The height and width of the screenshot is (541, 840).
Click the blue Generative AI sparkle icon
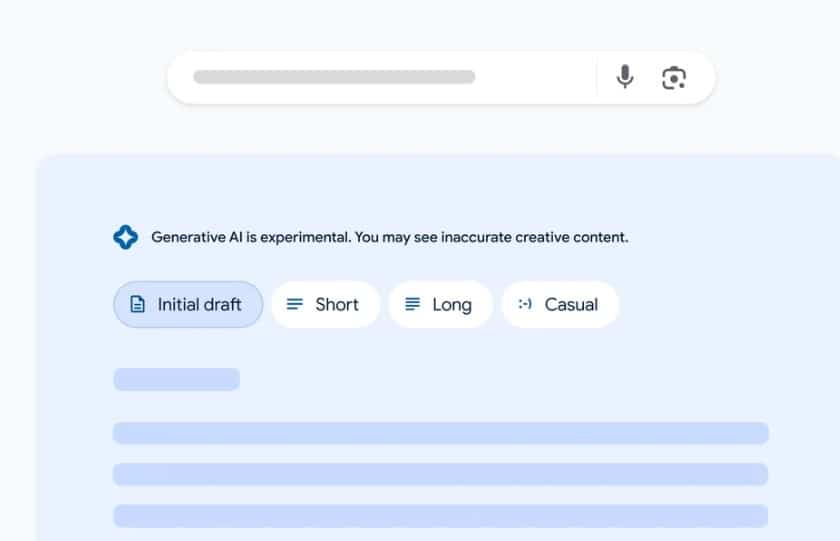pyautogui.click(x=125, y=237)
